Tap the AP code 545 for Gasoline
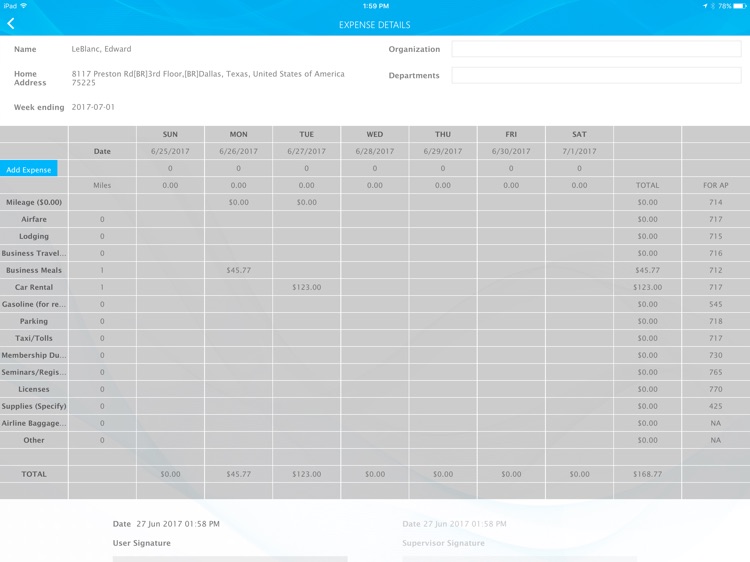The width and height of the screenshot is (750, 562). (716, 304)
